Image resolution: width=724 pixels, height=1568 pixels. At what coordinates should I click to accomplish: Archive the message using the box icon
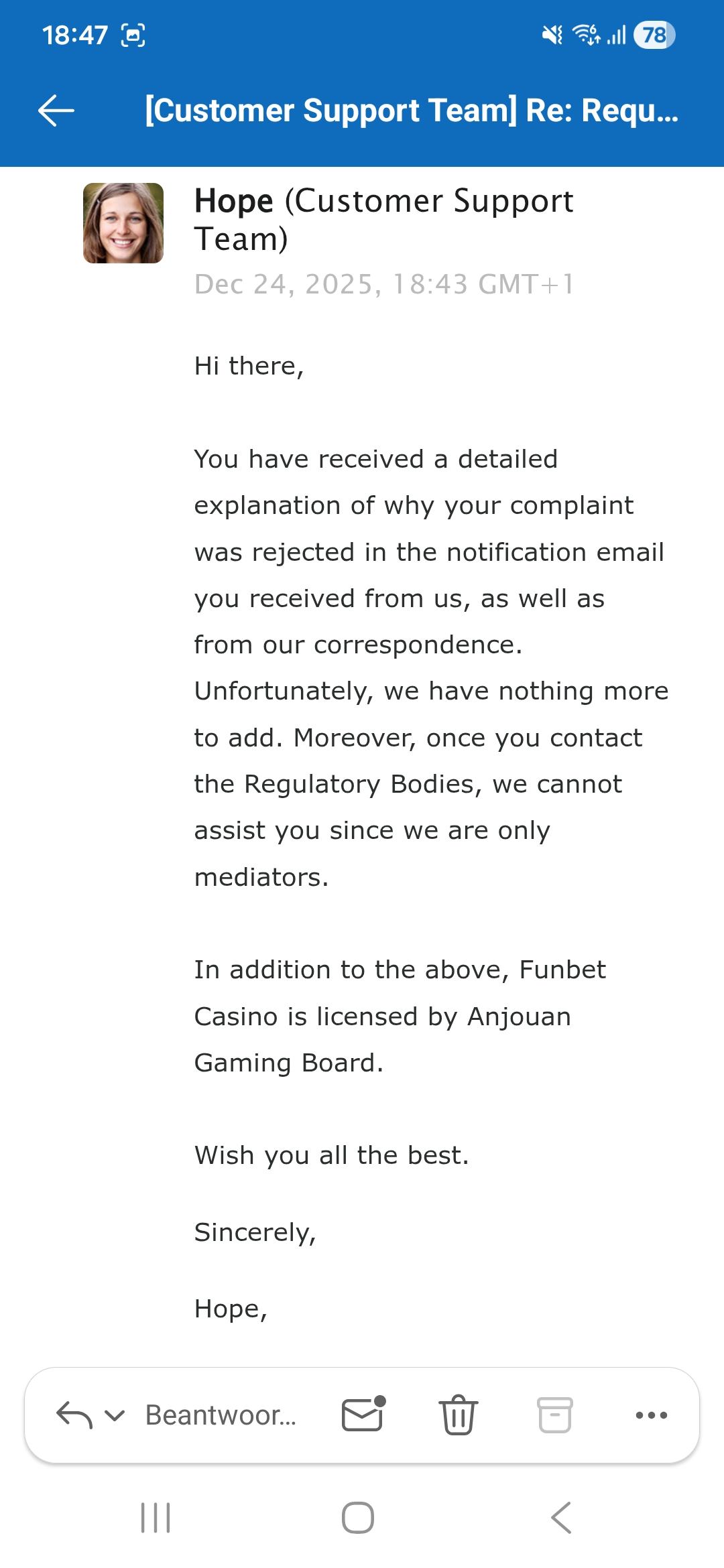pyautogui.click(x=555, y=1415)
